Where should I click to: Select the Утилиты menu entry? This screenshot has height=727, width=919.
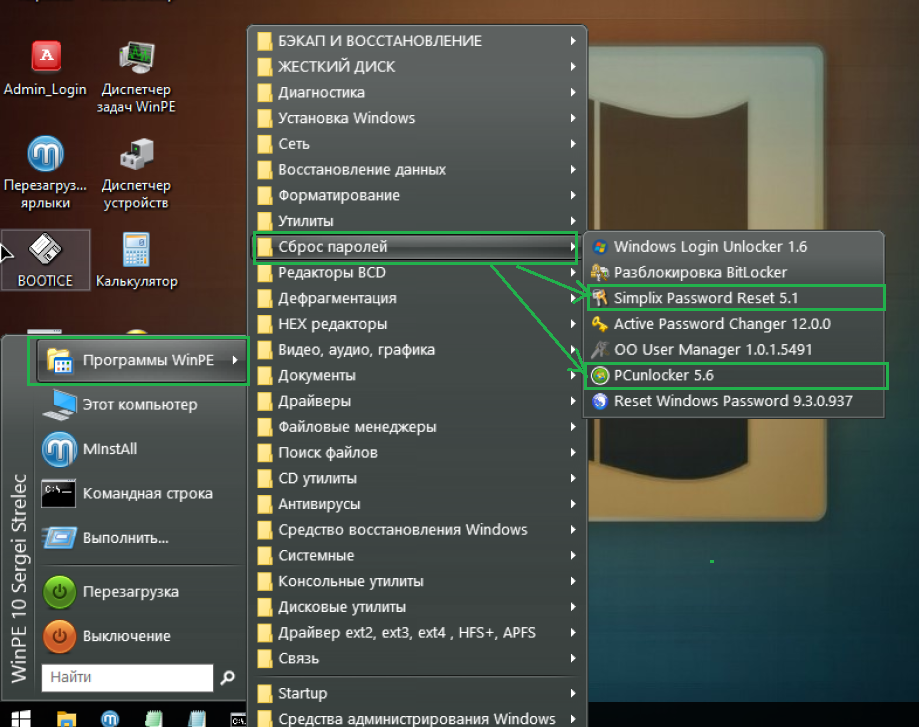[x=417, y=222]
